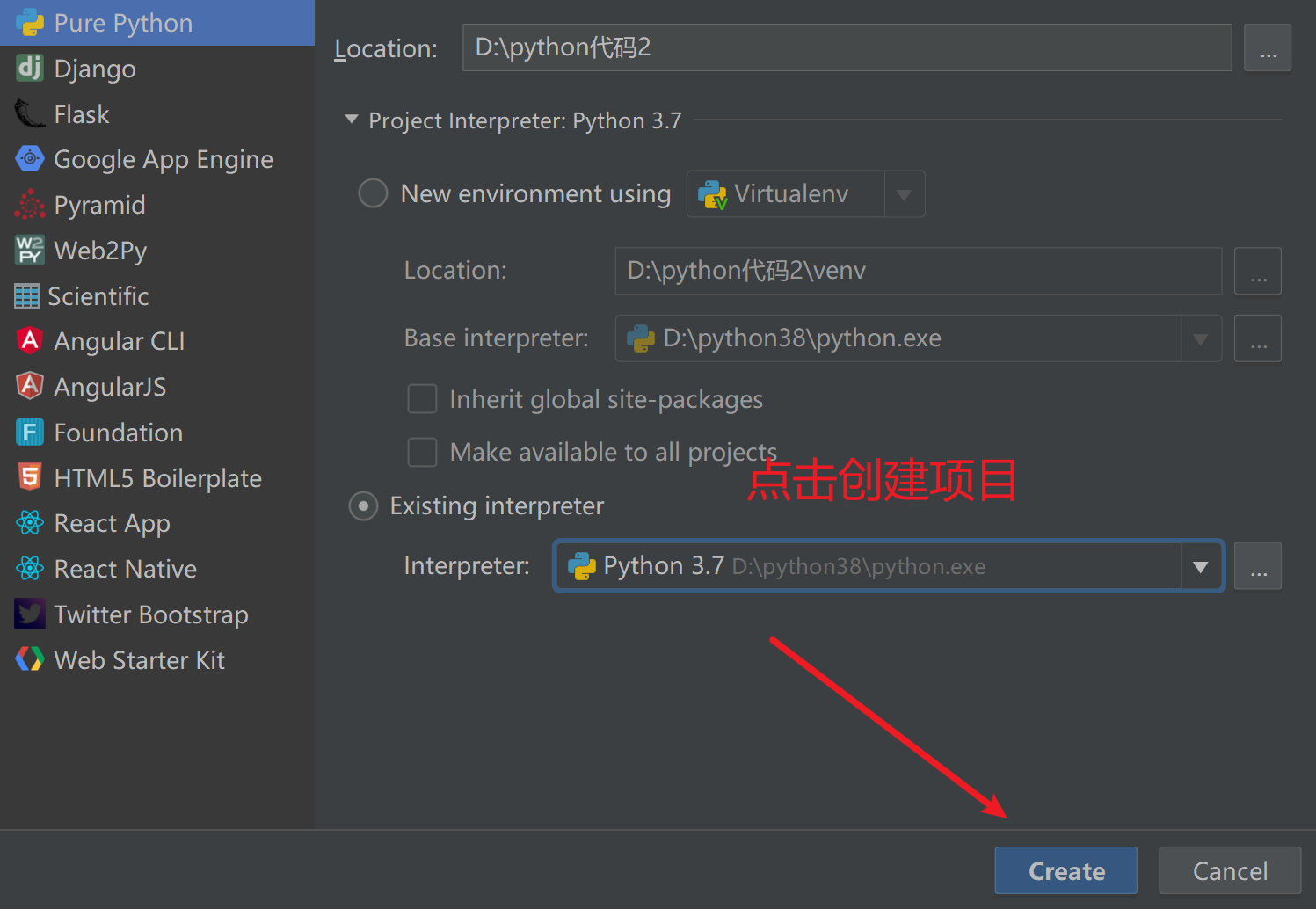Click the AngularJS shield icon
Screen dimensions: 1316x909
pyautogui.click(x=30, y=386)
